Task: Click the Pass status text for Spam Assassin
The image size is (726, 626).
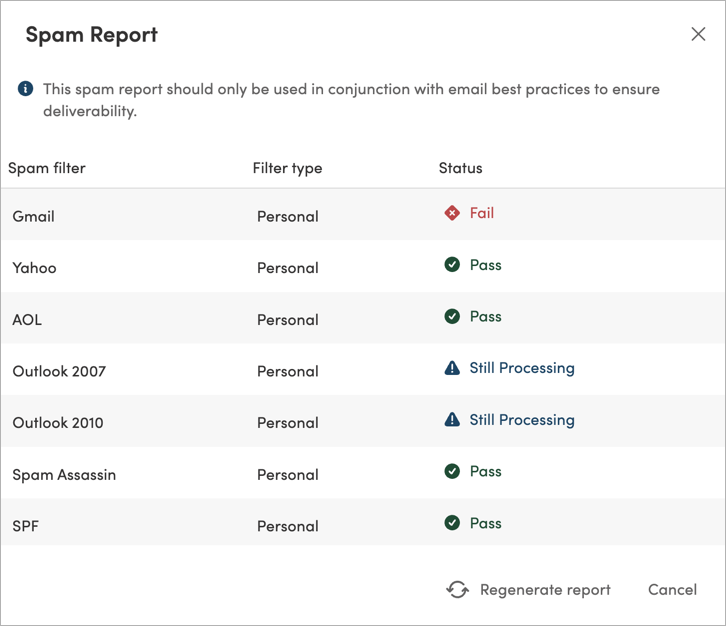Action: pyautogui.click(x=486, y=471)
